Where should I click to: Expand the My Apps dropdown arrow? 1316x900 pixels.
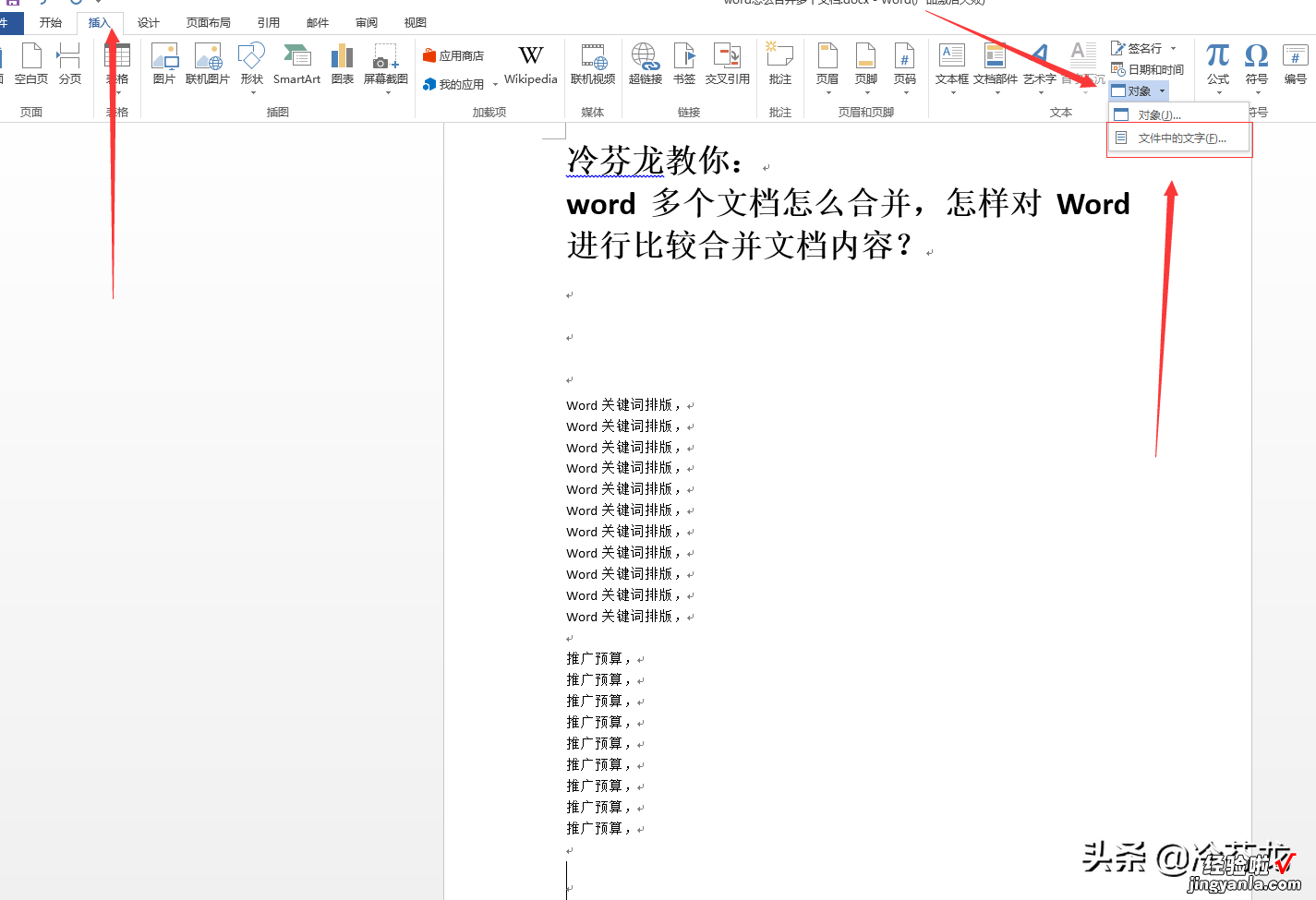click(x=496, y=85)
